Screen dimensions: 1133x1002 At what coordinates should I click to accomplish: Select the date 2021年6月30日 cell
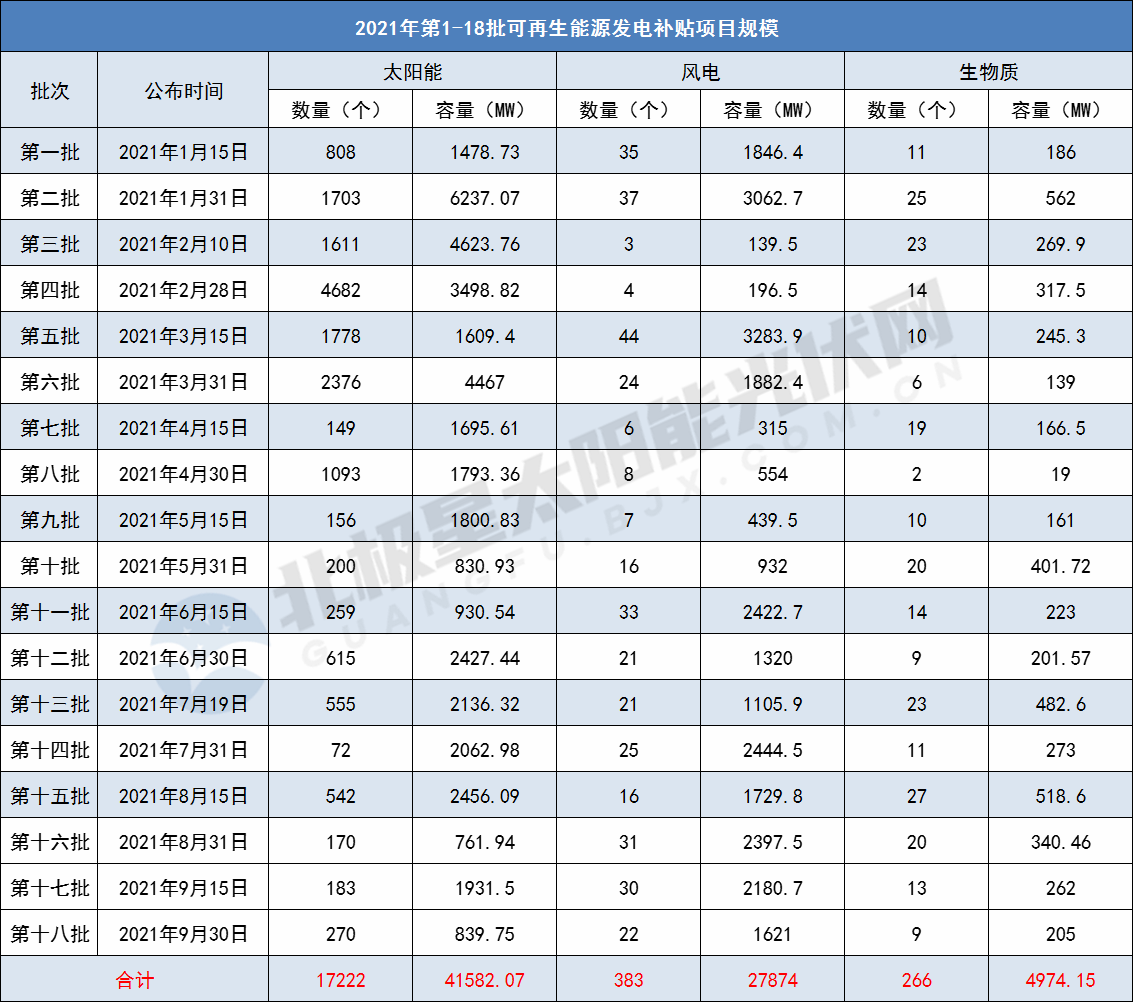point(181,657)
